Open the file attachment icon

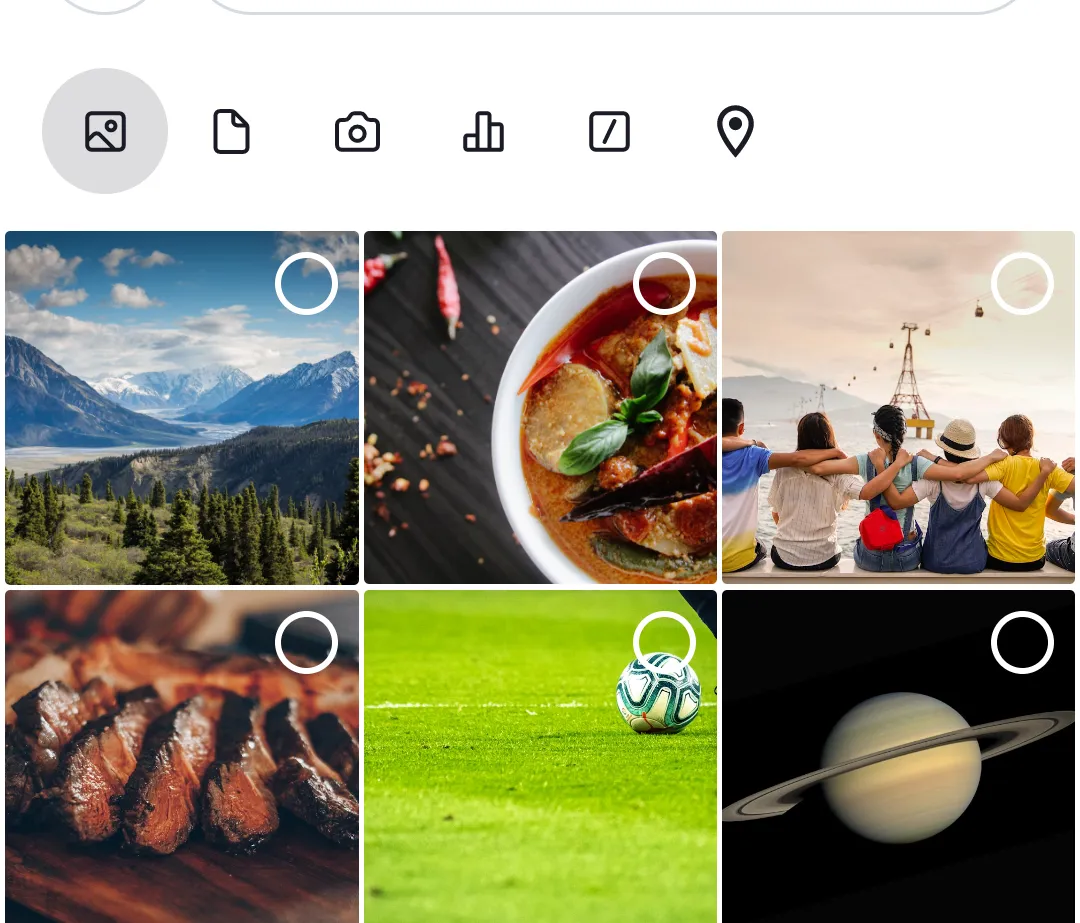click(231, 131)
